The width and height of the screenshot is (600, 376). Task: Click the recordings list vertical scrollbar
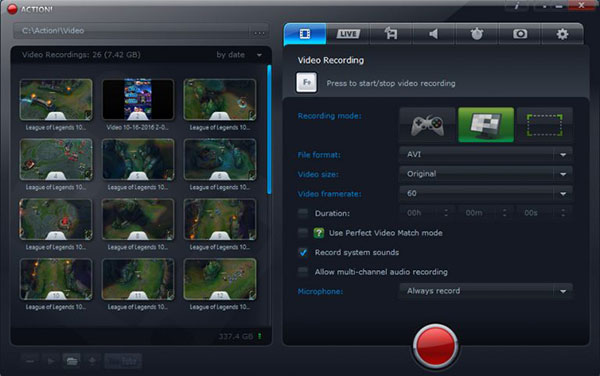[269, 129]
